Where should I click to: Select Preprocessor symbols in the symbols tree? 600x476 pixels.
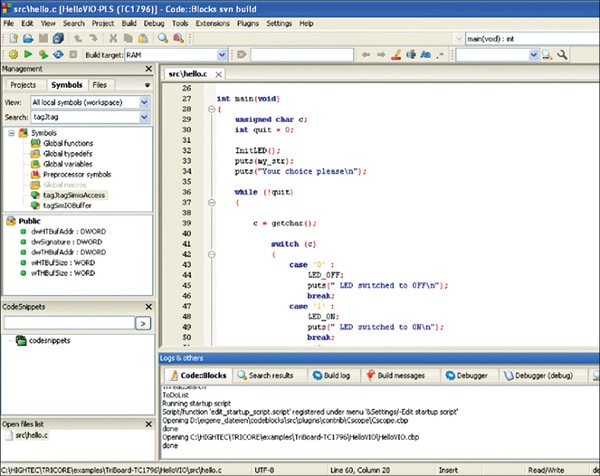click(75, 174)
